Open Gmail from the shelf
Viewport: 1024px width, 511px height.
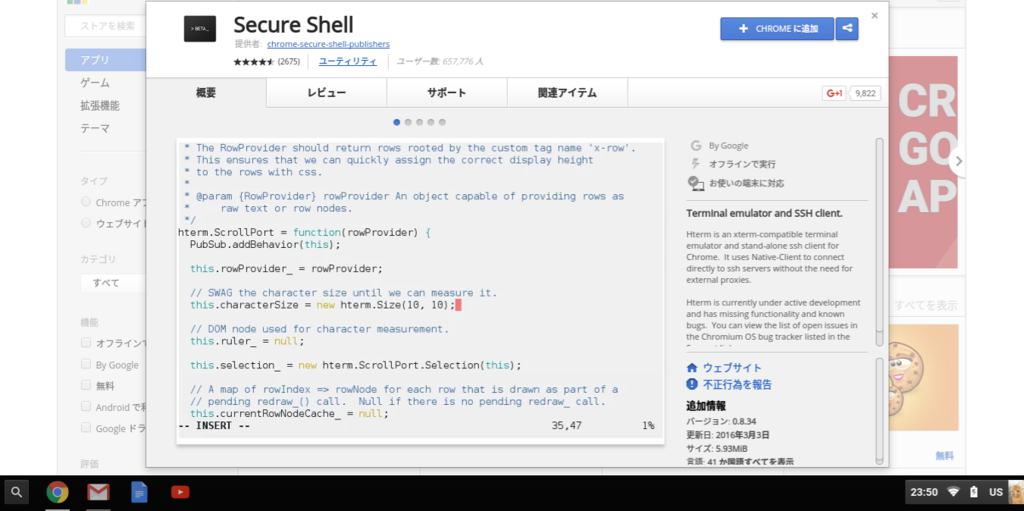coord(99,492)
